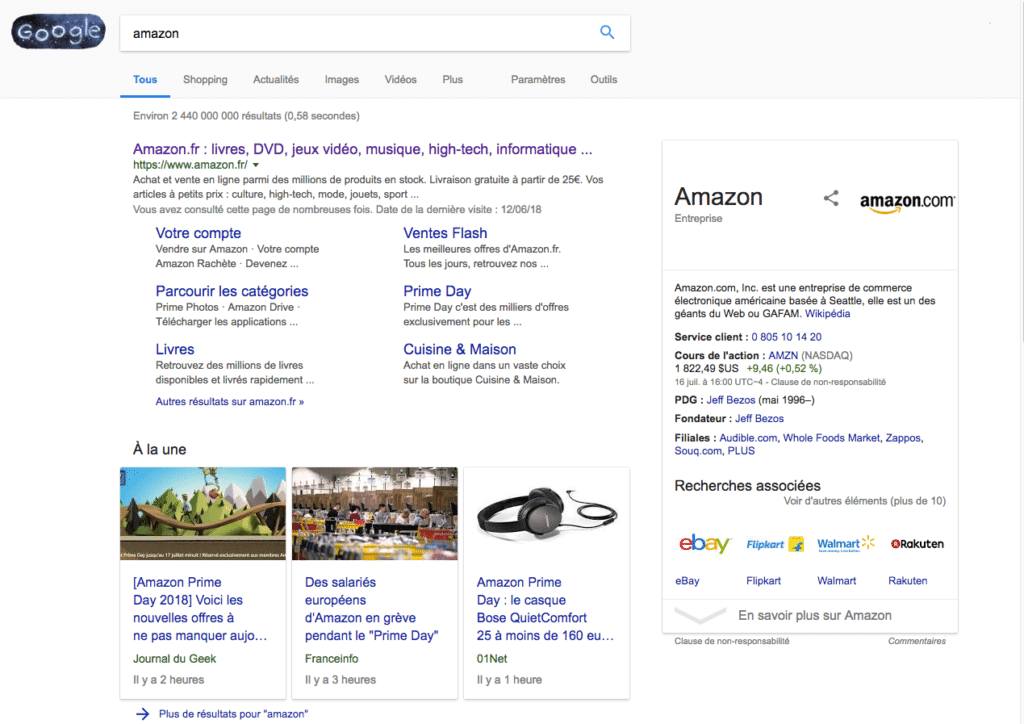Viewport: 1024px width, 724px height.
Task: Open the warehouse strike news thumbnail
Action: pos(375,513)
